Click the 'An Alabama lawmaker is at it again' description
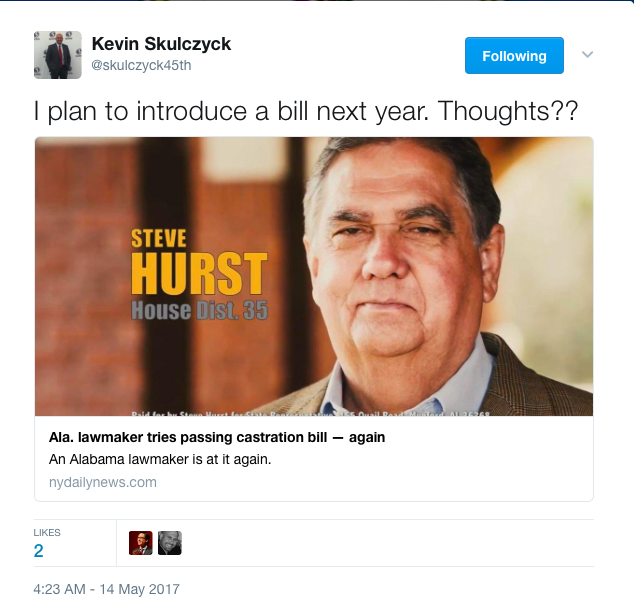 click(160, 460)
